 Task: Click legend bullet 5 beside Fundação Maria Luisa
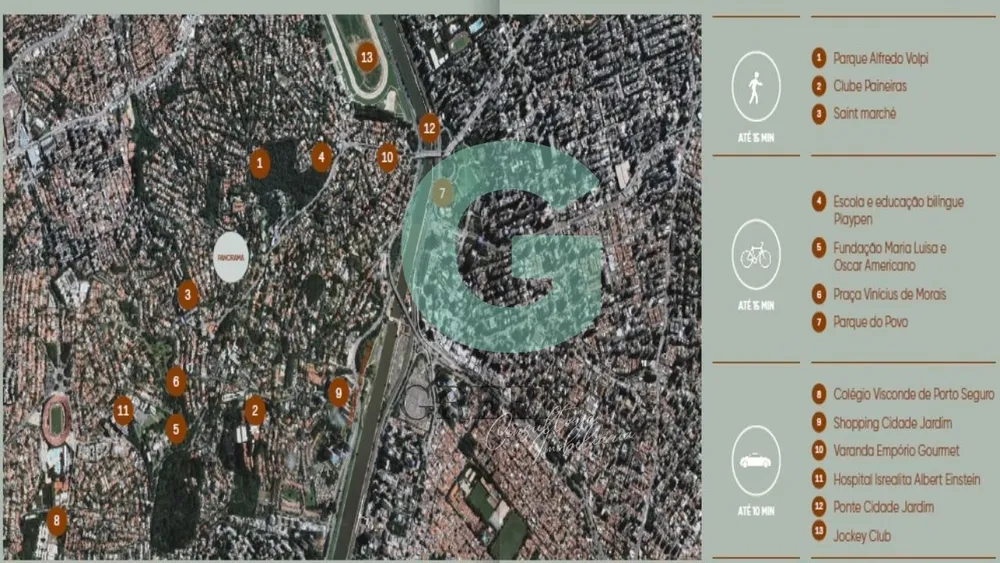(x=819, y=247)
